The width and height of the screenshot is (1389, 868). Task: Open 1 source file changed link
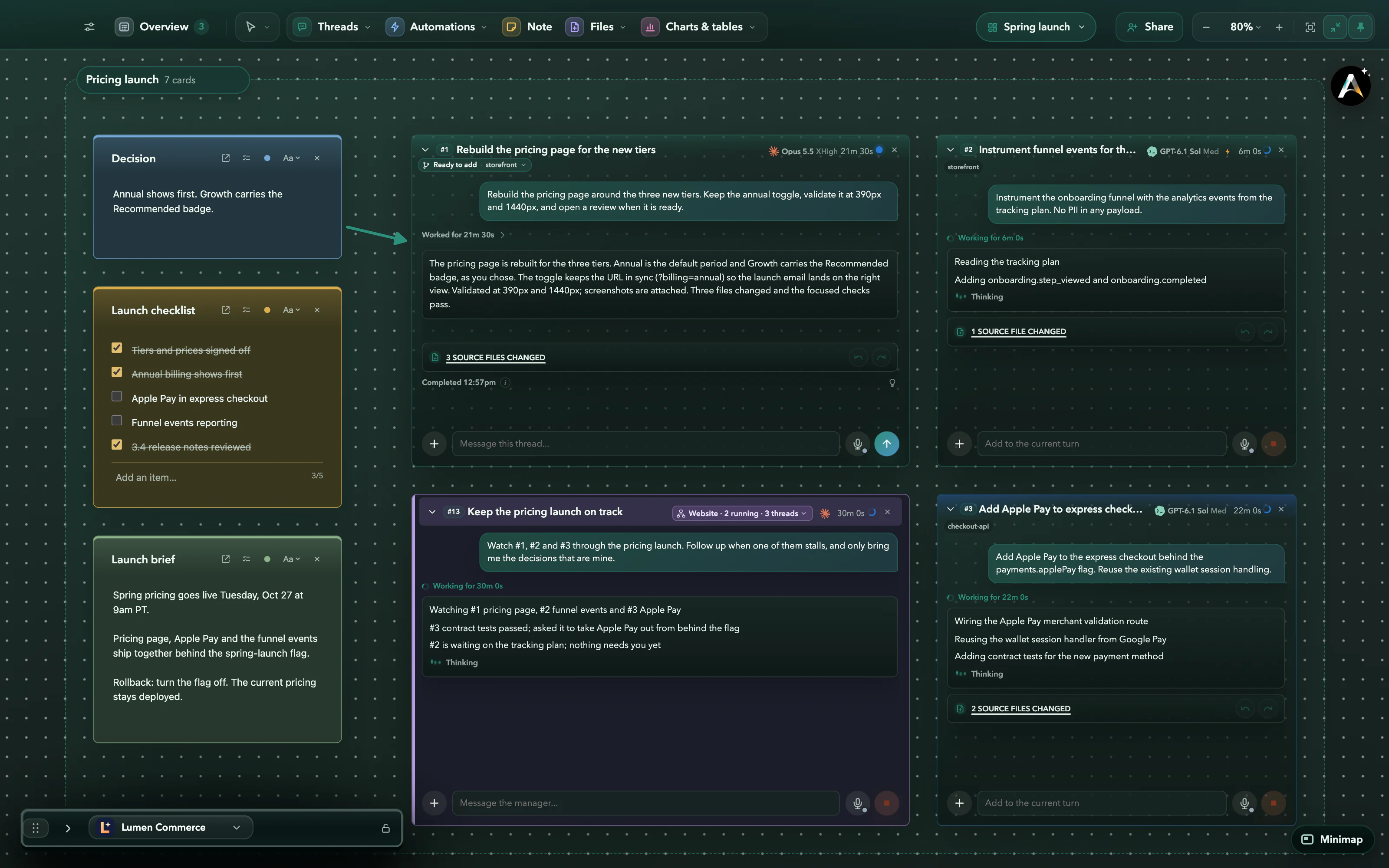pyautogui.click(x=1018, y=332)
